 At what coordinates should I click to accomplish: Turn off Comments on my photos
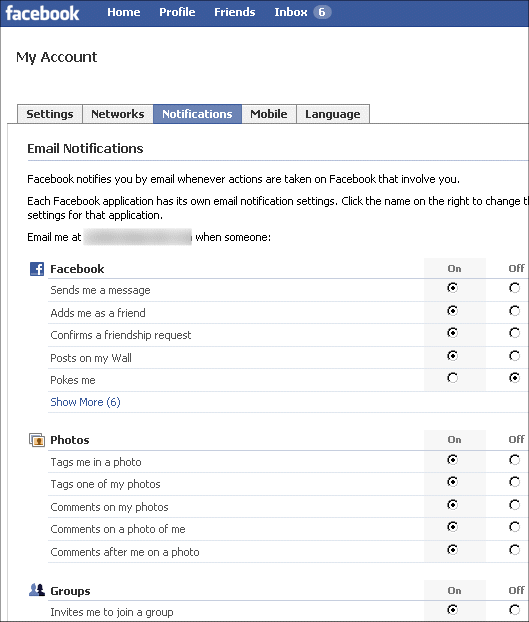click(x=514, y=505)
